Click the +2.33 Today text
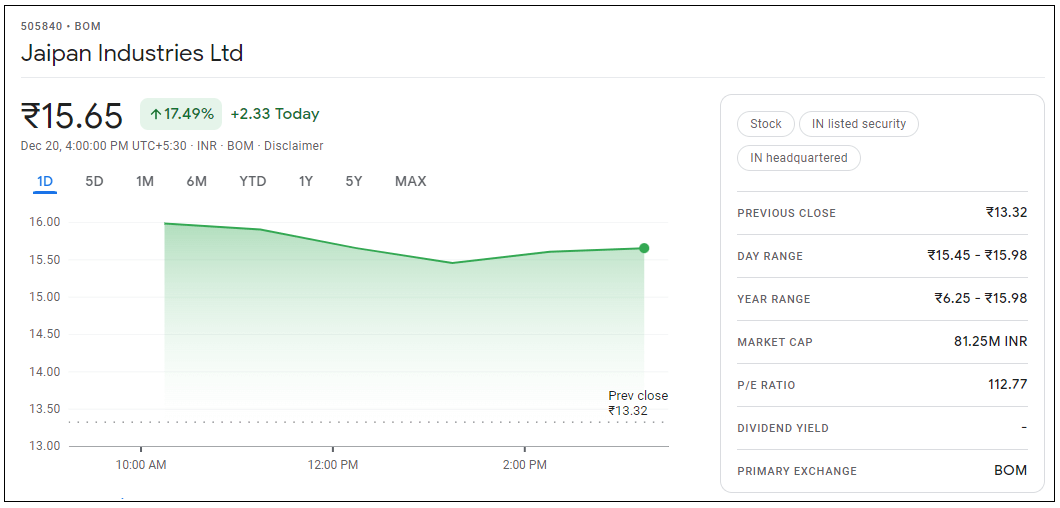 click(x=274, y=114)
